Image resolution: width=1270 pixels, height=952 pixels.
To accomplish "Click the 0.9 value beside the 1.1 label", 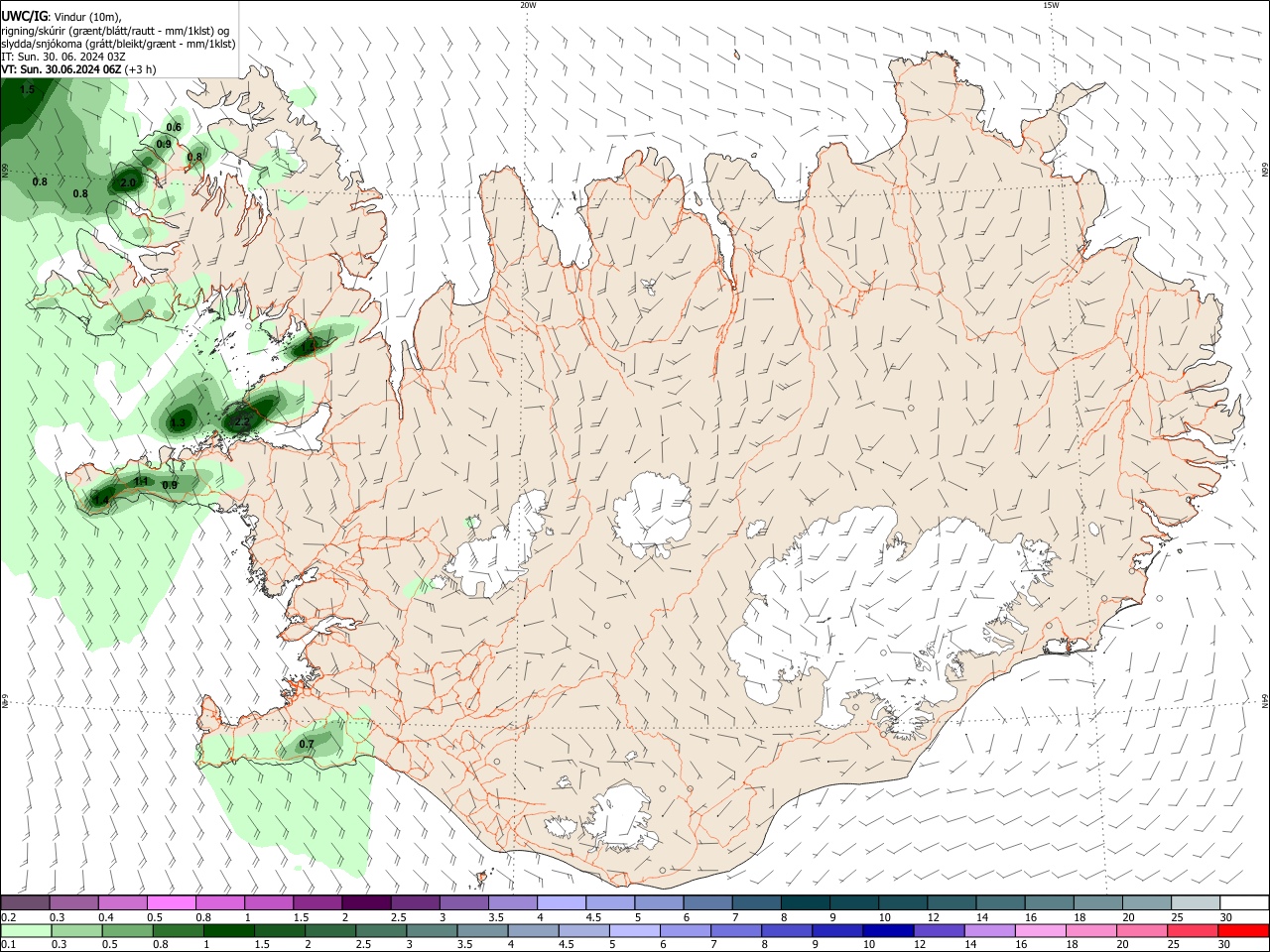I will [170, 485].
